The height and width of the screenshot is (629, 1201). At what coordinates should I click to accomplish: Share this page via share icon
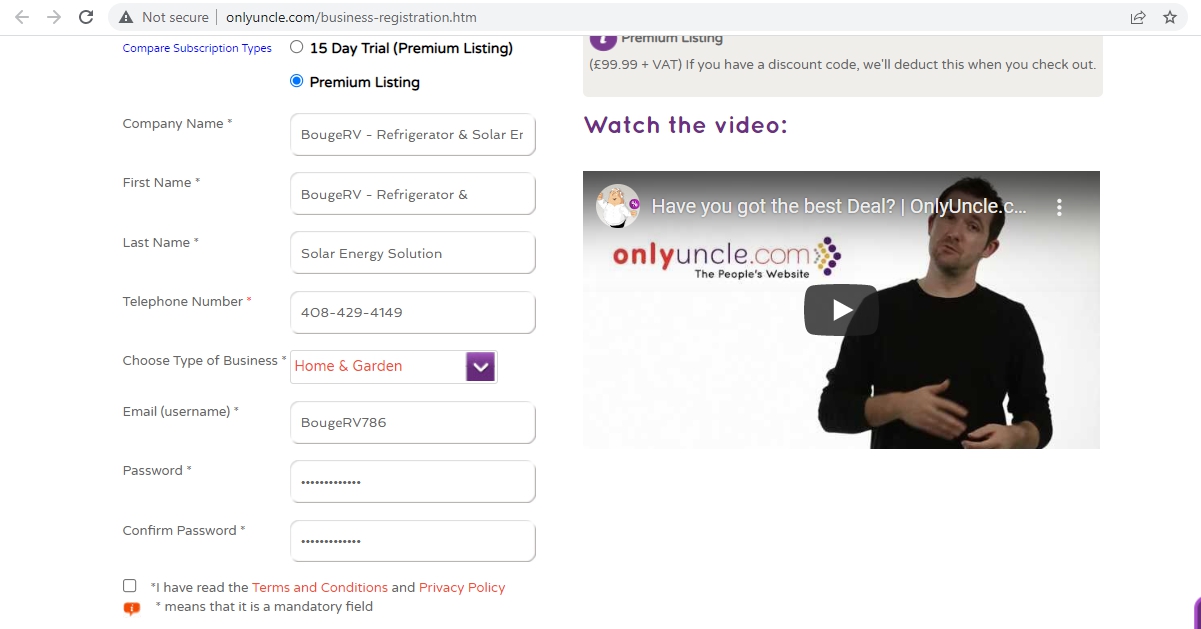coord(1138,17)
